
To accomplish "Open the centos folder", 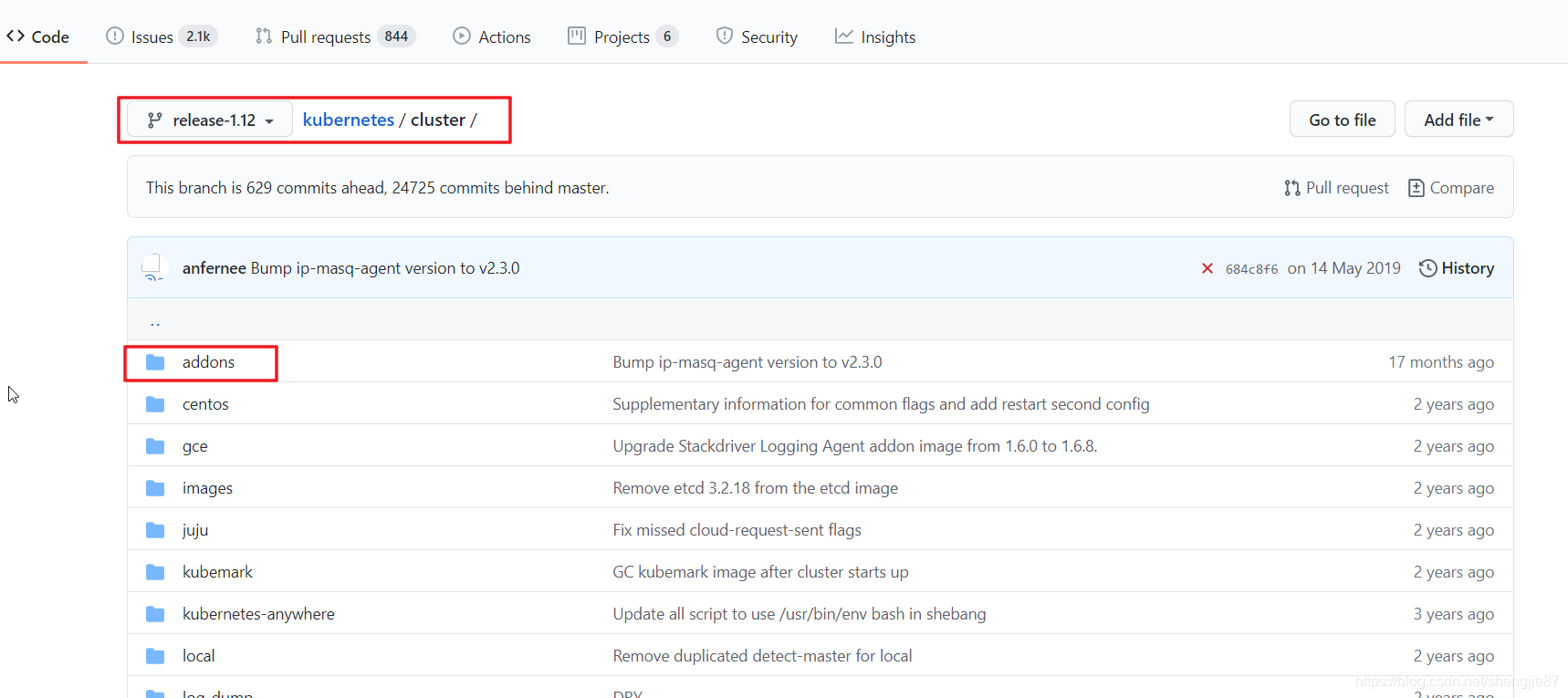I will point(205,403).
